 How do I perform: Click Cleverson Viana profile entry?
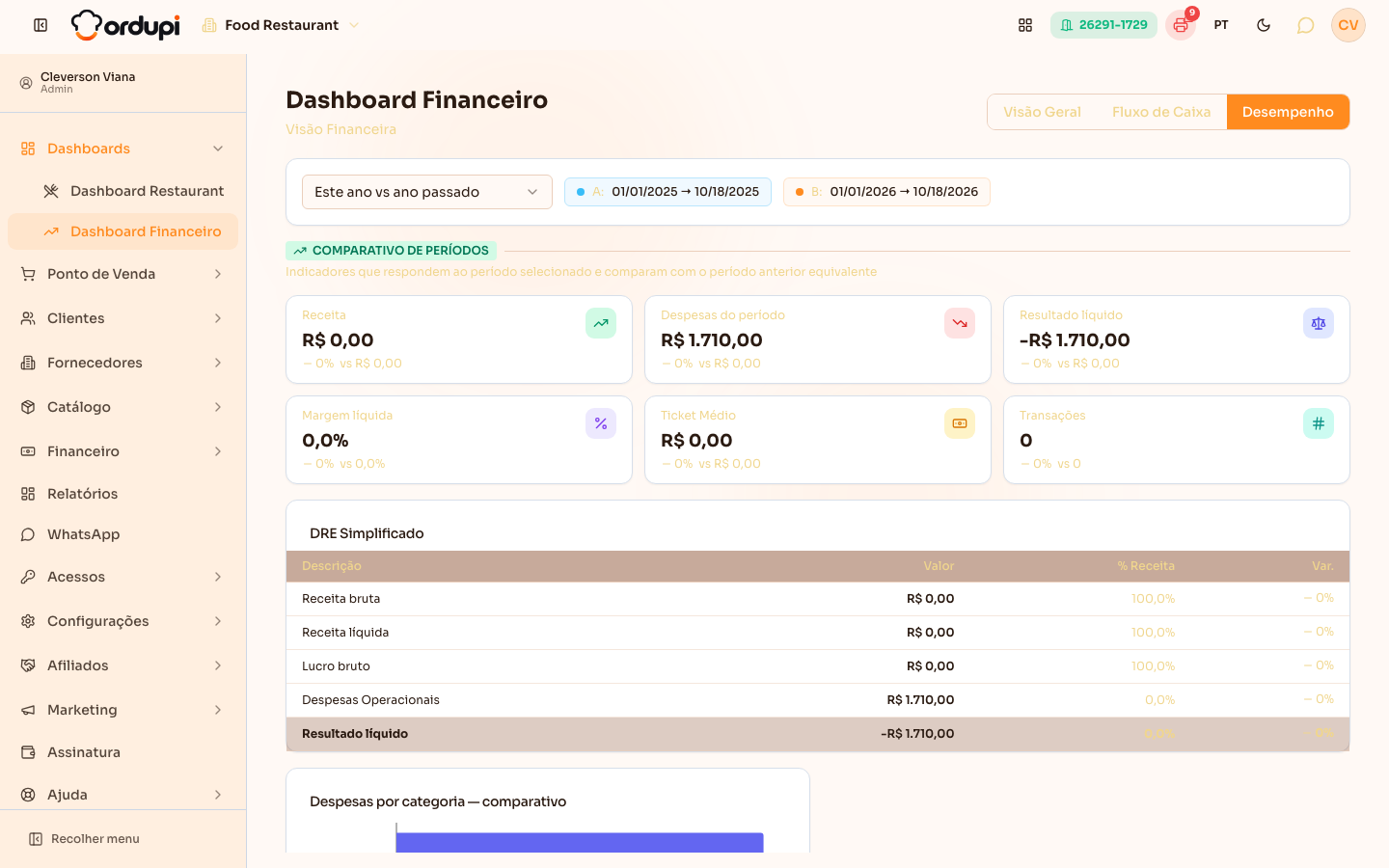(x=123, y=83)
